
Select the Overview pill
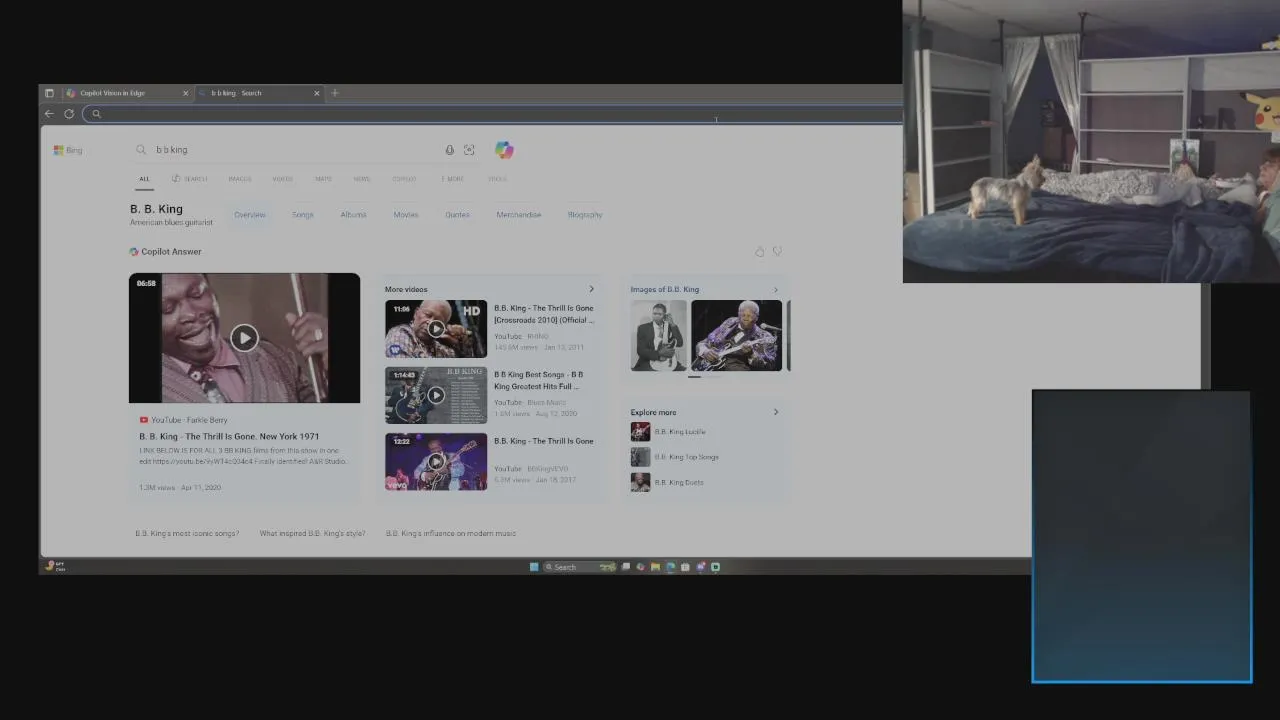250,215
